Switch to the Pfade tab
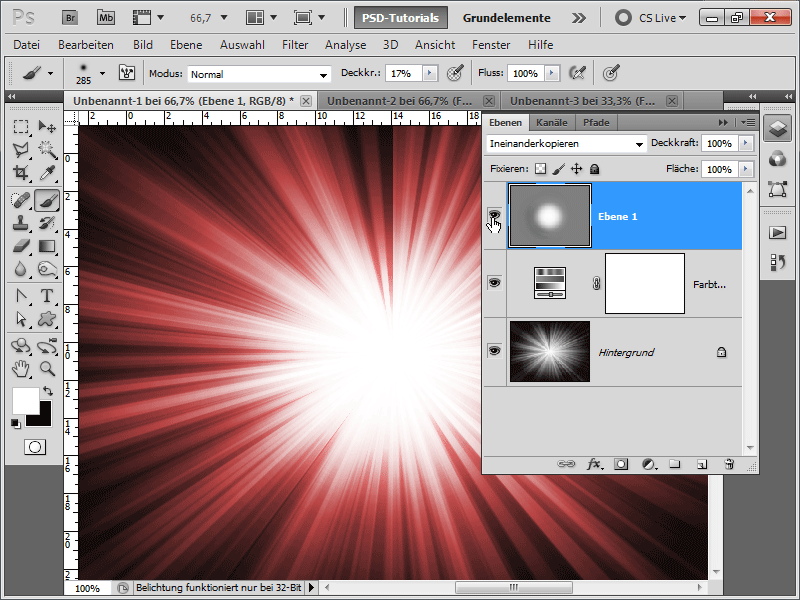 pyautogui.click(x=596, y=122)
